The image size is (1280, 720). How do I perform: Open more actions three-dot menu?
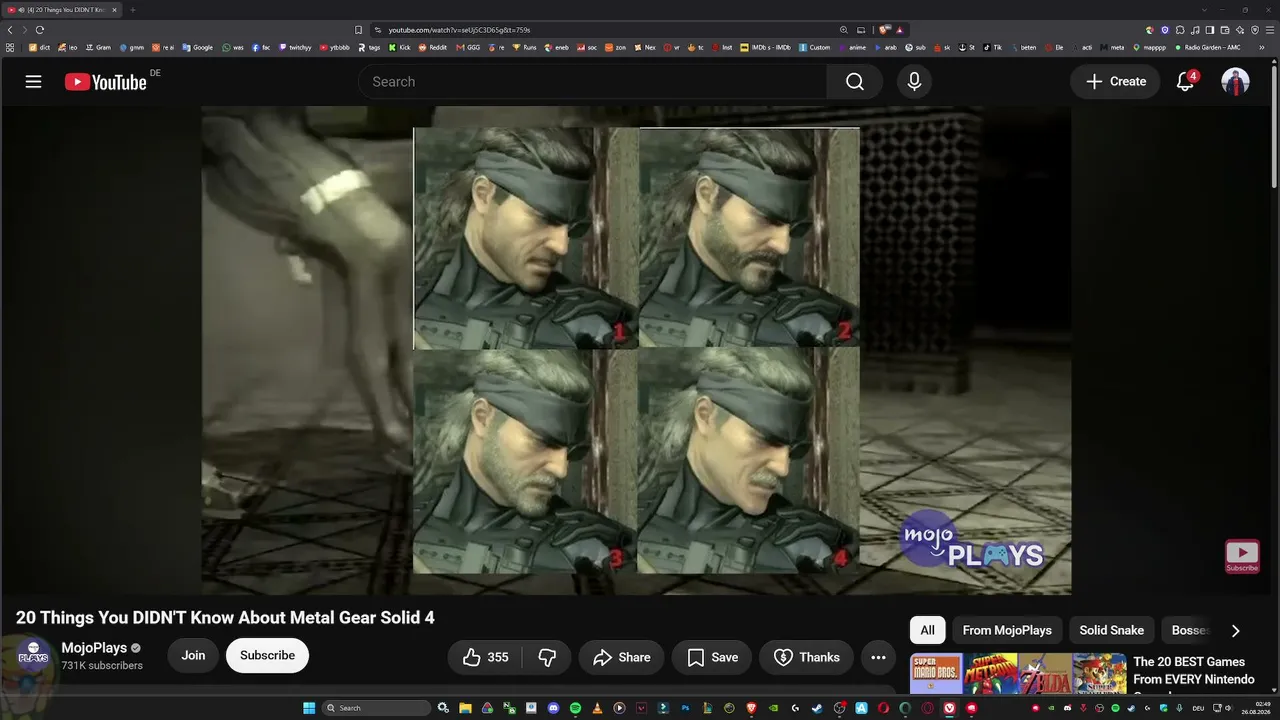pos(878,657)
